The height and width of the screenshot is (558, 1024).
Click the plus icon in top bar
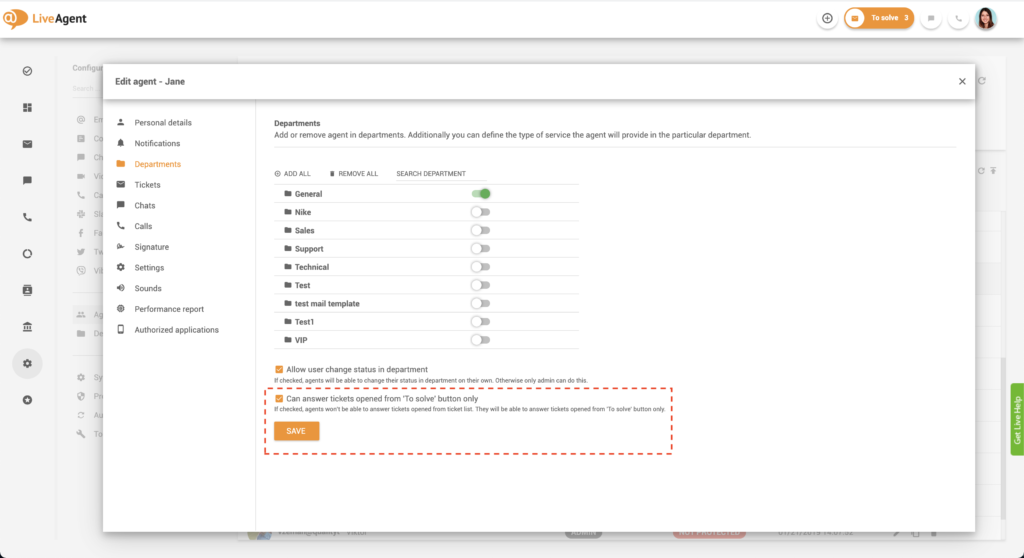coord(827,18)
